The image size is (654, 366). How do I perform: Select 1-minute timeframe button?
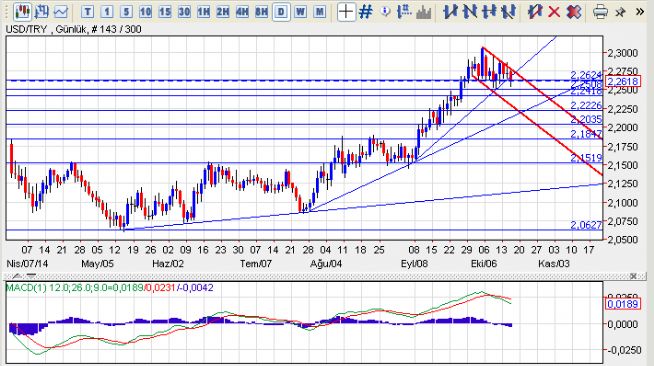click(107, 12)
